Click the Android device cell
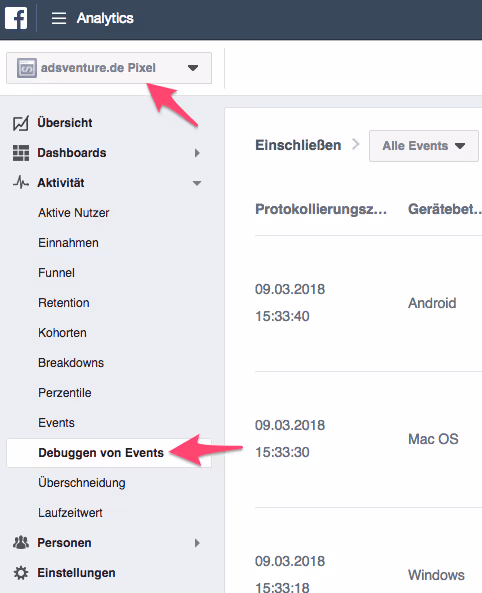This screenshot has width=482, height=593. [x=432, y=303]
